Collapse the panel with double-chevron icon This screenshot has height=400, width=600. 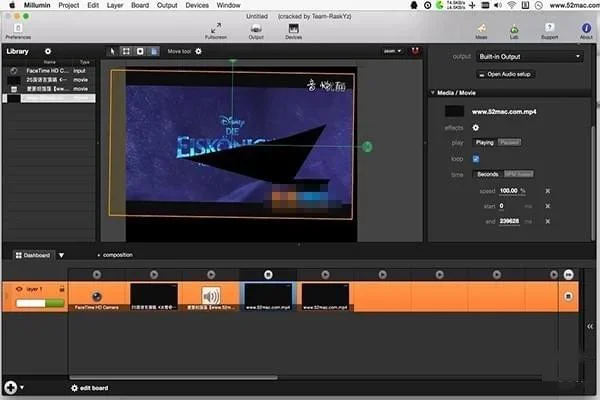pyautogui.click(x=590, y=327)
